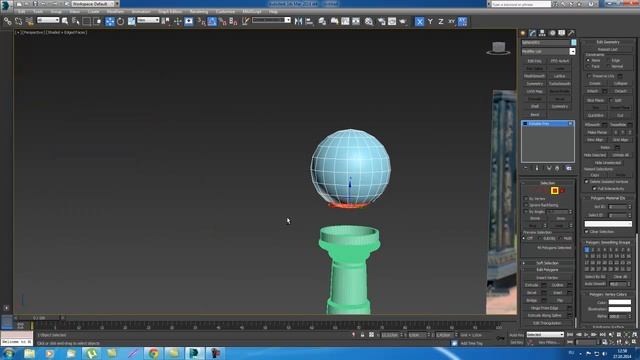Open the Modify command panel tab

point(533,33)
